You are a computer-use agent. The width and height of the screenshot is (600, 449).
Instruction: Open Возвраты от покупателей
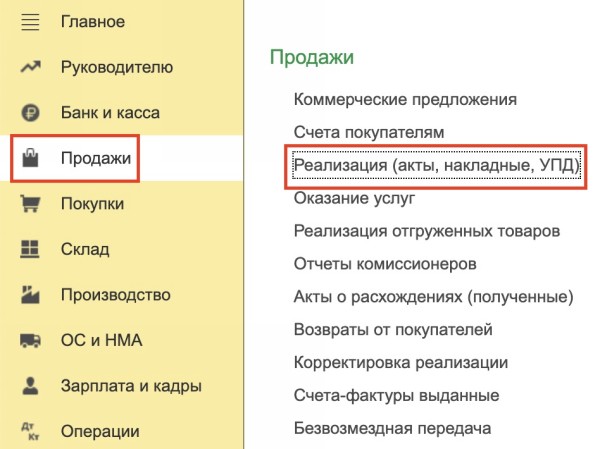(393, 329)
